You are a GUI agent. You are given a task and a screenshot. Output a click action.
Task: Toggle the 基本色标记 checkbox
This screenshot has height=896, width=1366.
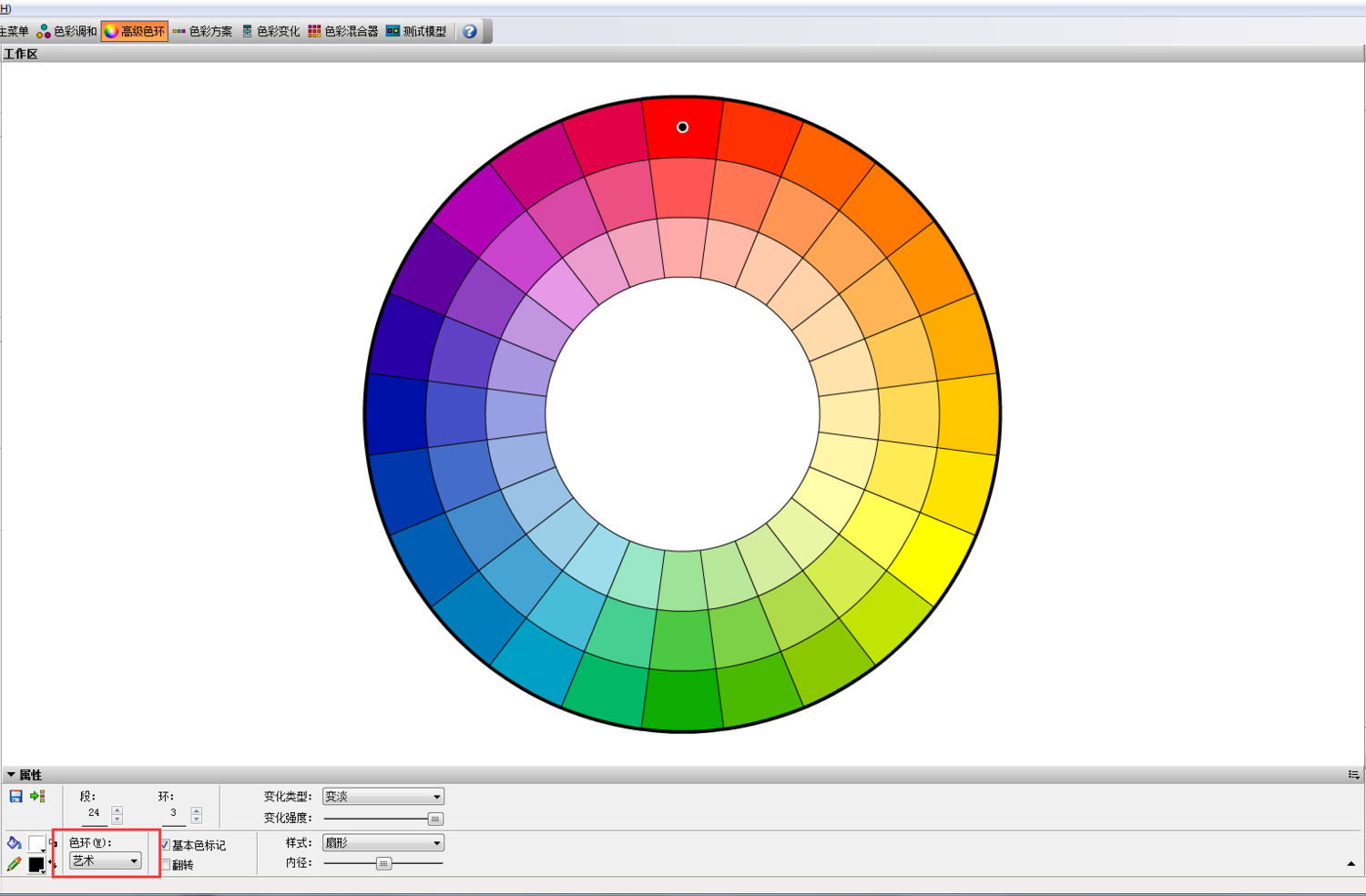(x=166, y=845)
